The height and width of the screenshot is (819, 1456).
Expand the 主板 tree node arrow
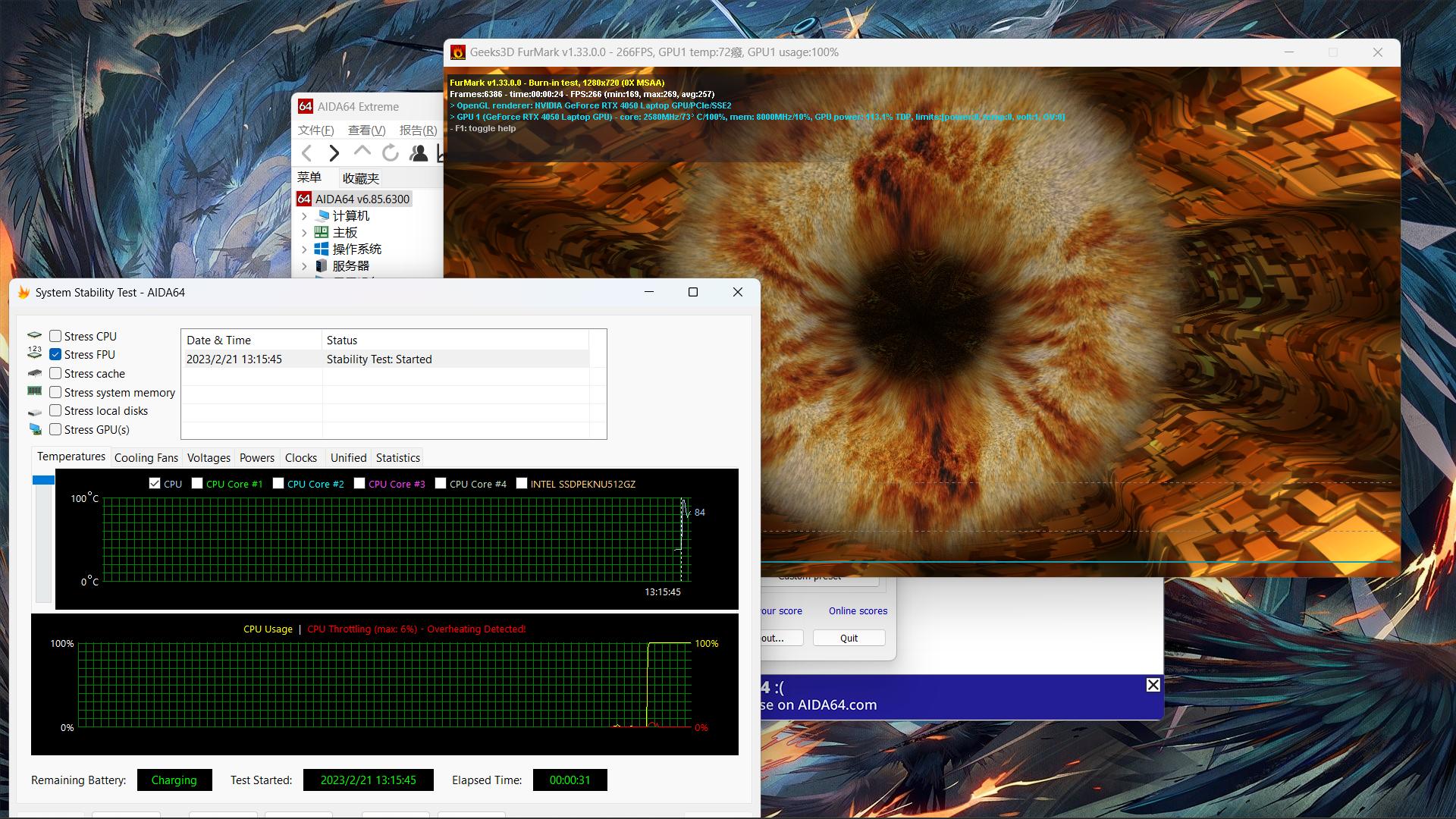coord(305,233)
